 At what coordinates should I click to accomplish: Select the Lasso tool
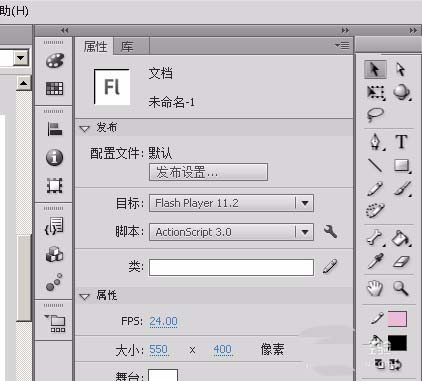tap(375, 115)
